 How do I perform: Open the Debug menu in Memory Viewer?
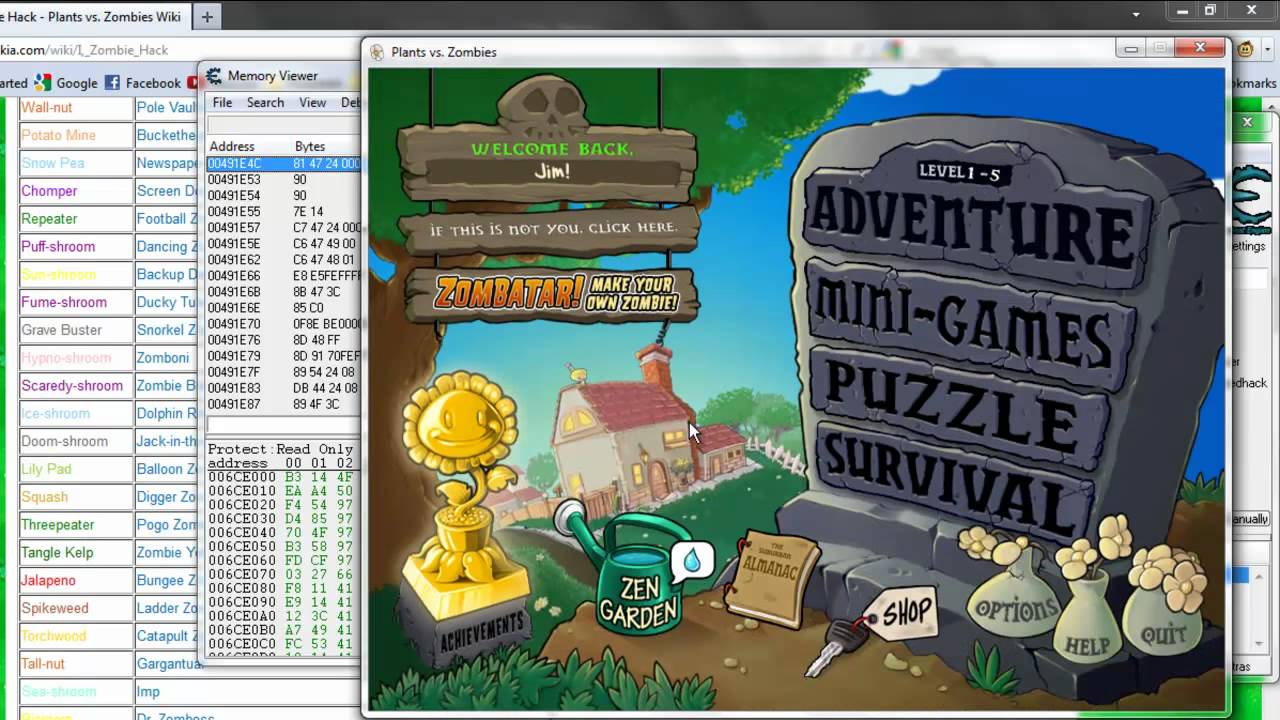pos(350,103)
